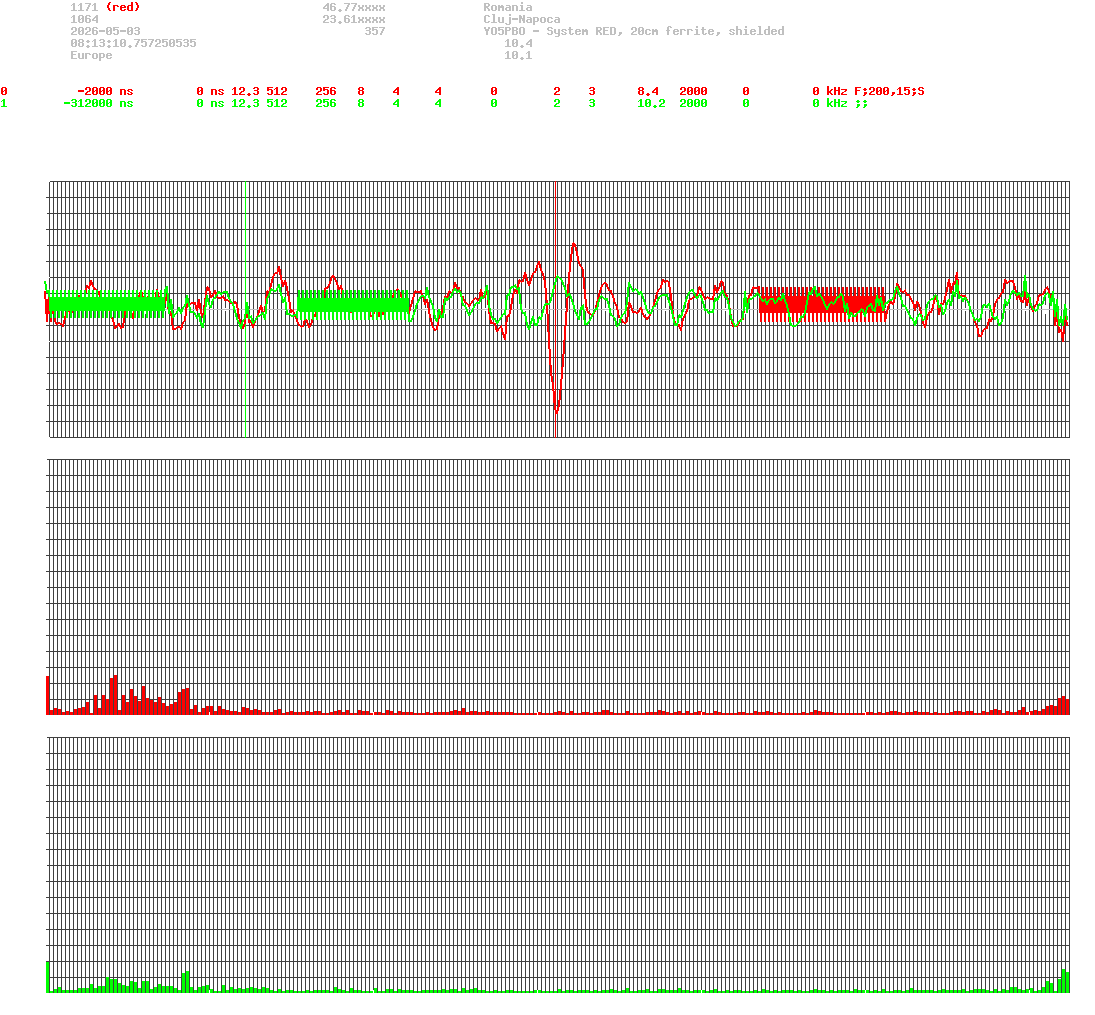Click the Cluj-Napoca city label
The image size is (1095, 1015).
522,19
